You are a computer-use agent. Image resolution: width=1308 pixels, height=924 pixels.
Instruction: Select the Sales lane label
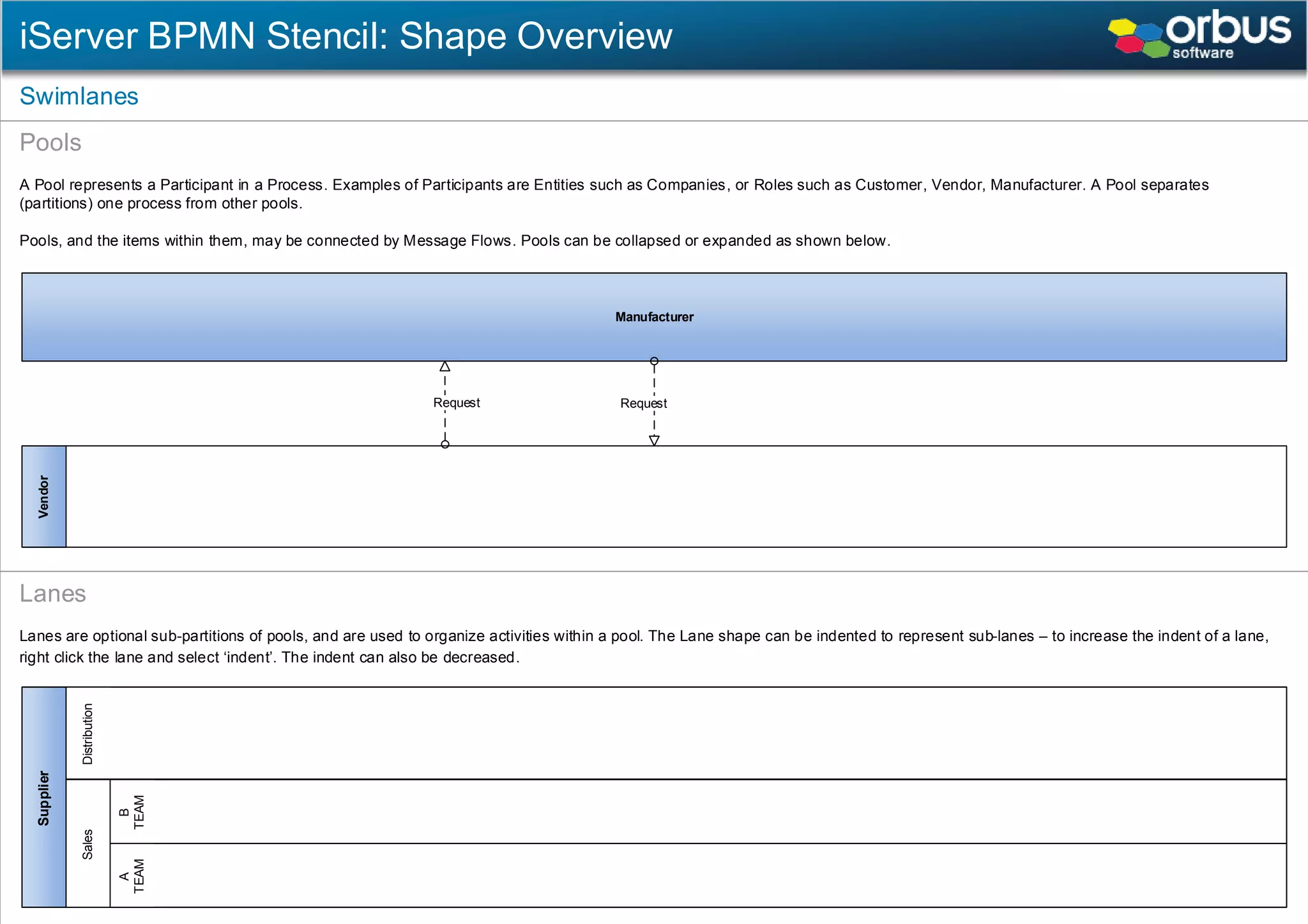tap(87, 844)
